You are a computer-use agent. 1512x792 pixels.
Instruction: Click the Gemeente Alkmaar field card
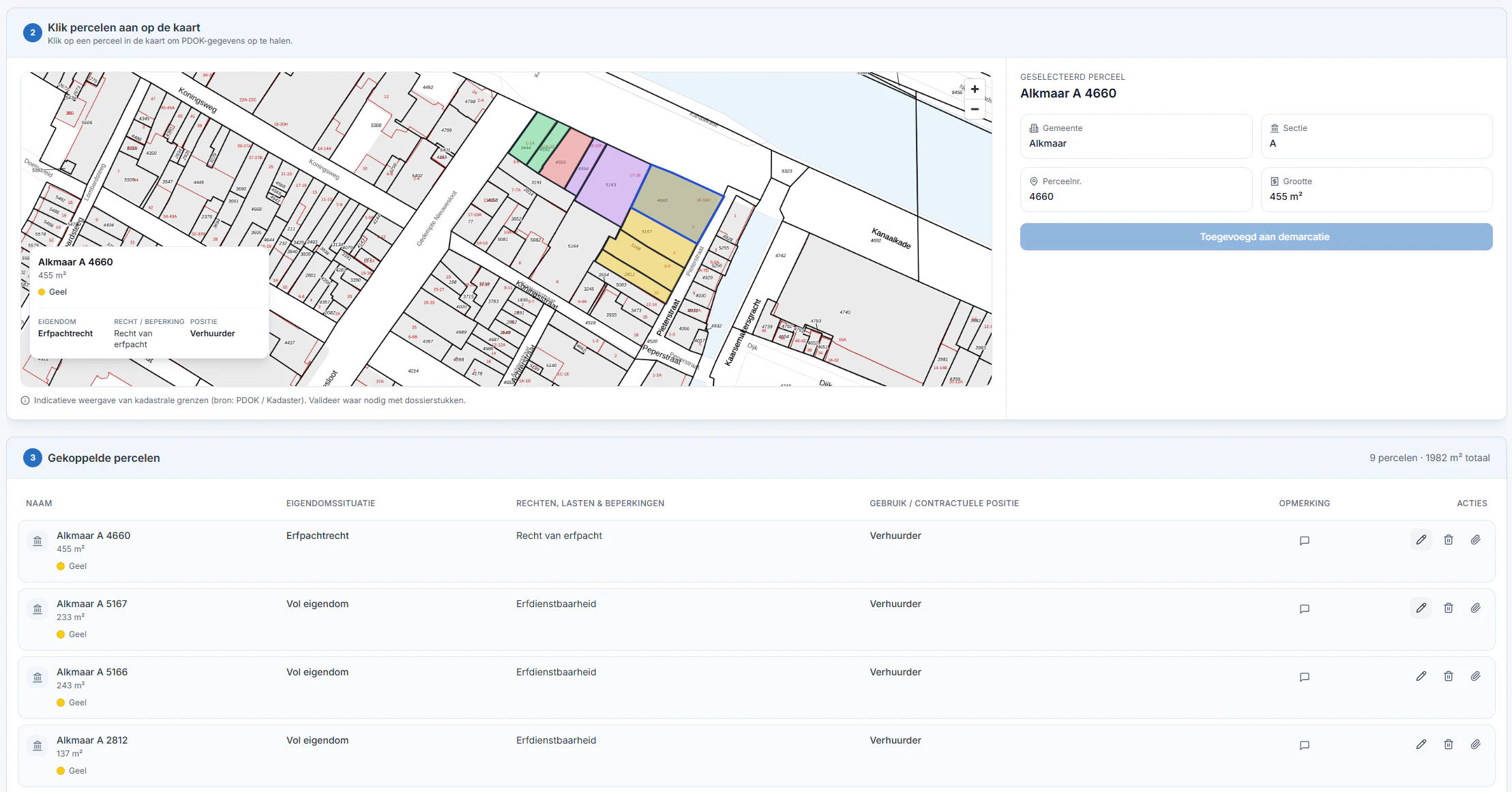tap(1136, 136)
